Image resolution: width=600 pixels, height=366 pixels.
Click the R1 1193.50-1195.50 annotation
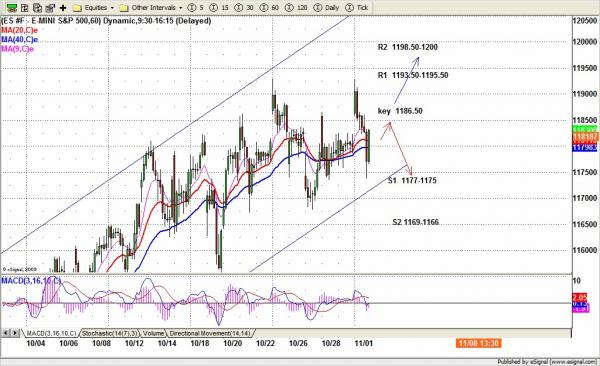pyautogui.click(x=413, y=75)
